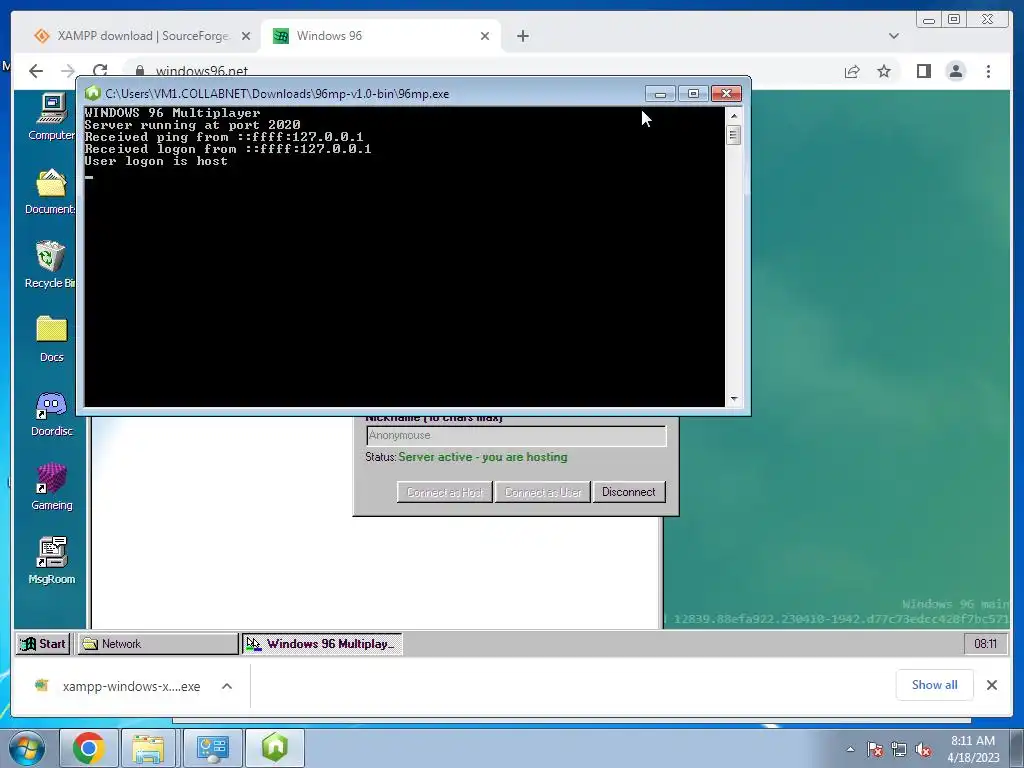Click "Server running at port 2020" line

click(192, 125)
